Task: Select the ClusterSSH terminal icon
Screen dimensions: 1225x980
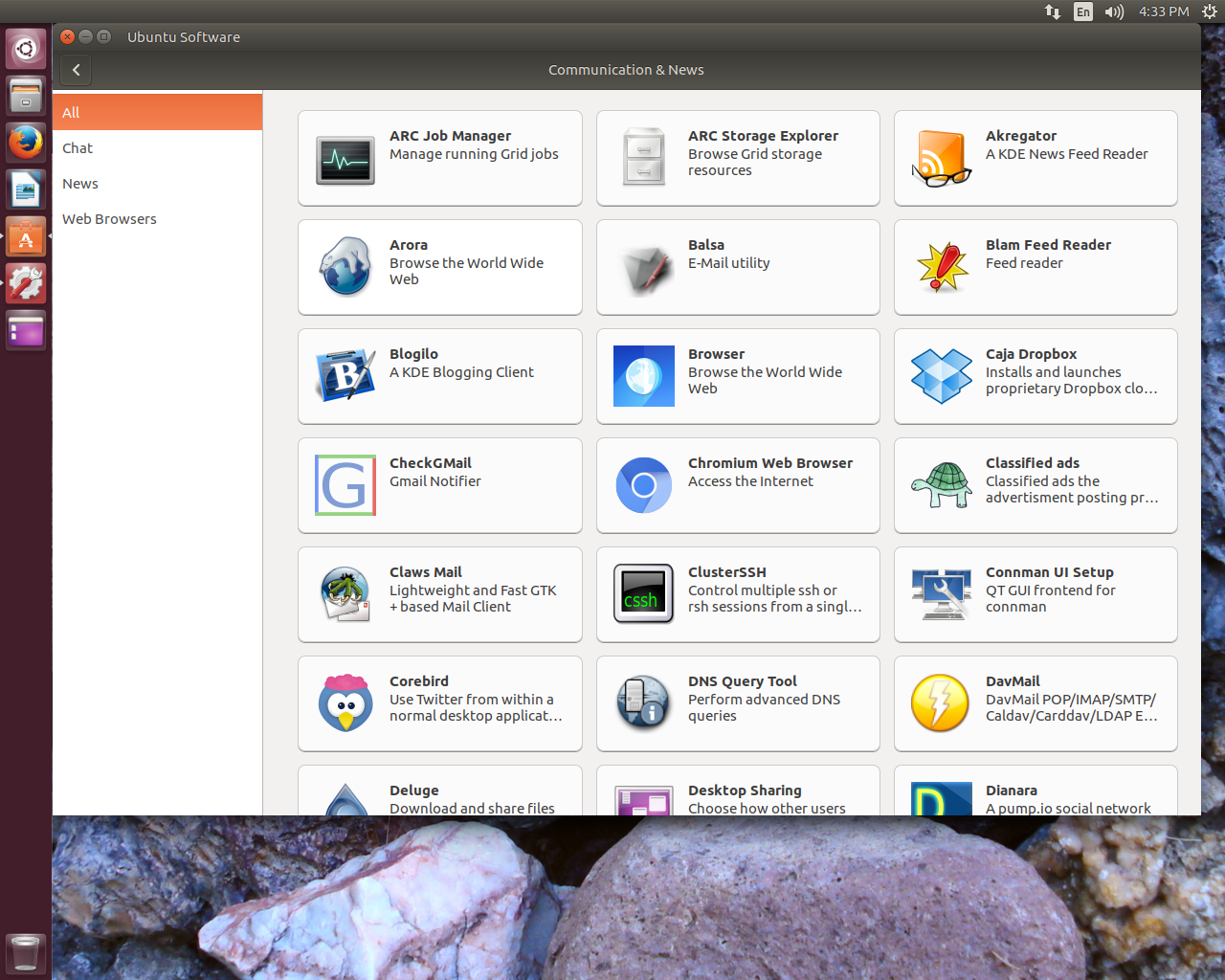Action: (644, 594)
